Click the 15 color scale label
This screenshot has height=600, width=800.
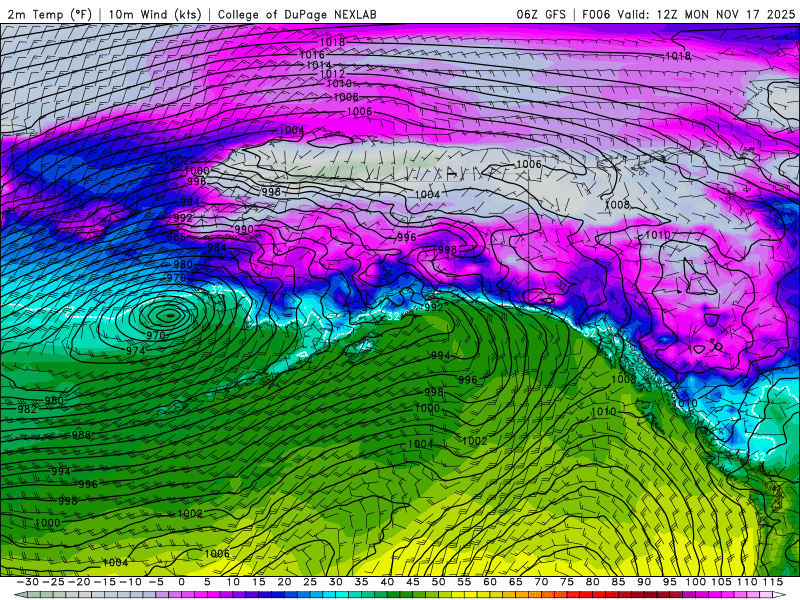(259, 582)
